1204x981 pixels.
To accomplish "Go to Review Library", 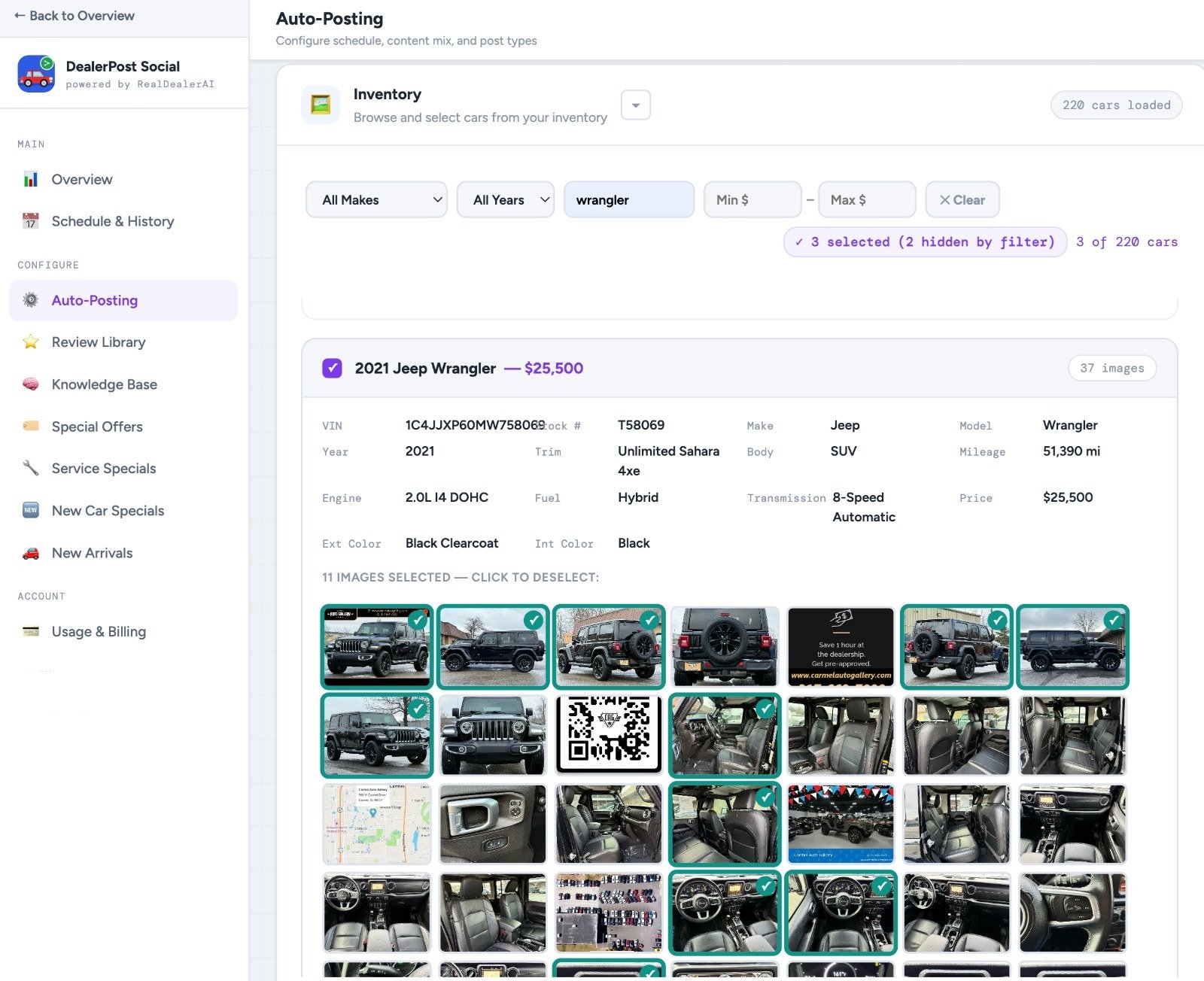I will [99, 342].
